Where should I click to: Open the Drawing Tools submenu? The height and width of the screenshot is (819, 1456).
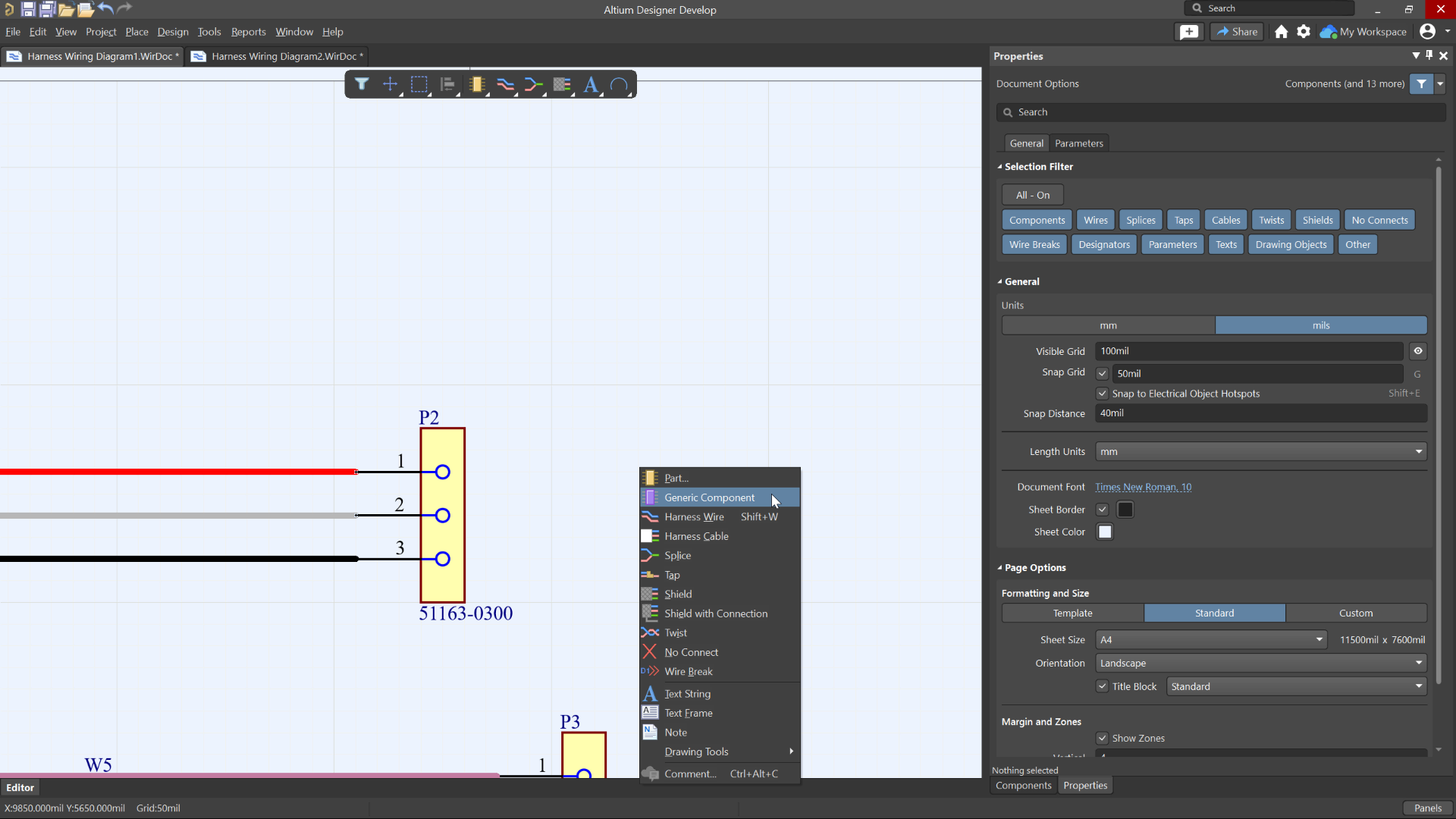coord(720,752)
